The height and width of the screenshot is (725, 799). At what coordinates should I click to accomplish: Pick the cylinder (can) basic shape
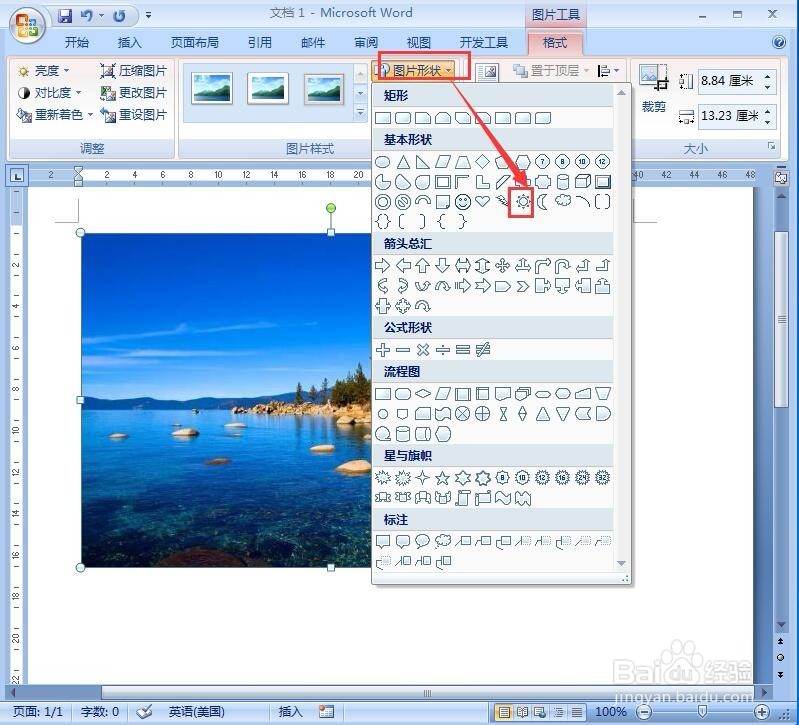(563, 181)
